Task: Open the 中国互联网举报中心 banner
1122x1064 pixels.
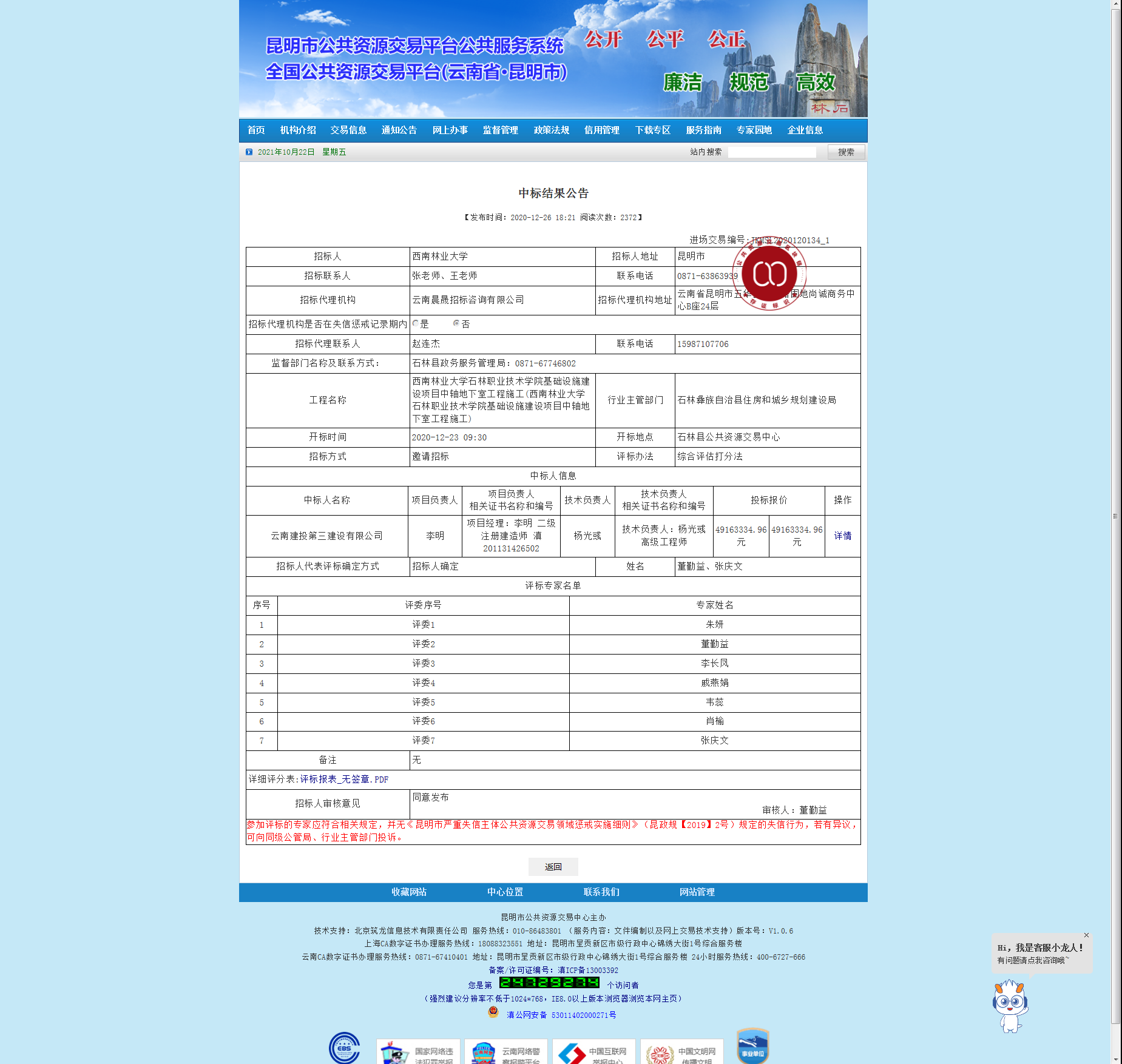Action: click(593, 1052)
